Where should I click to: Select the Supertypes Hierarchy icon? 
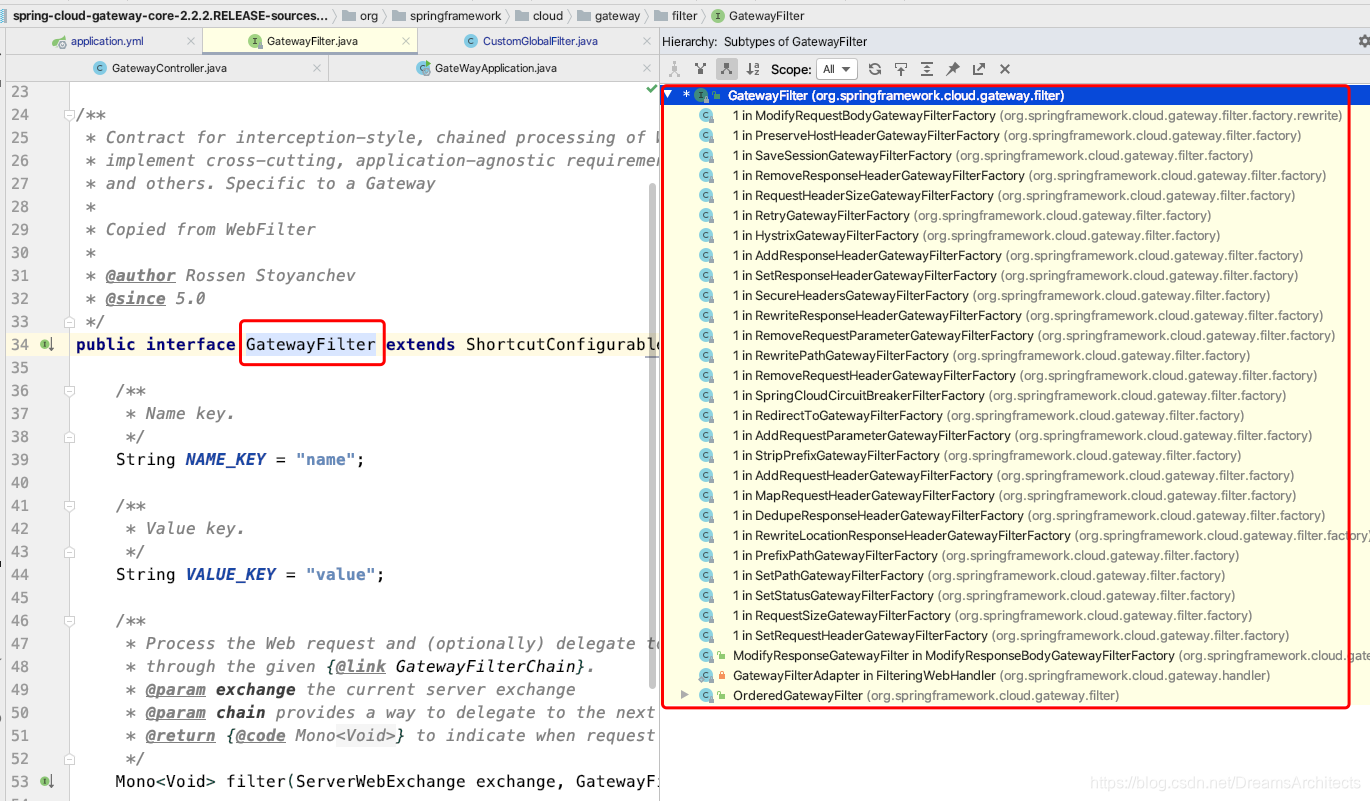tap(700, 68)
